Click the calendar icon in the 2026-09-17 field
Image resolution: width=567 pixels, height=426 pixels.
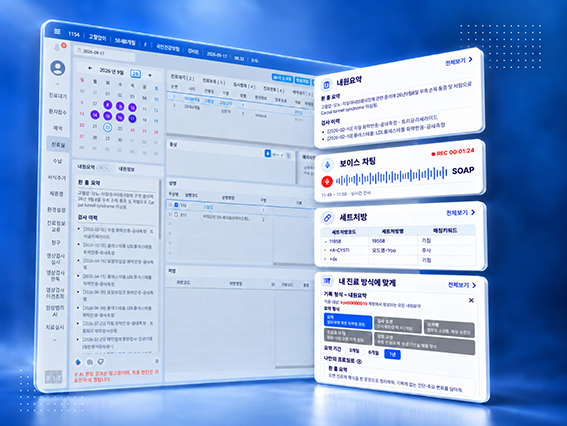coord(79,50)
